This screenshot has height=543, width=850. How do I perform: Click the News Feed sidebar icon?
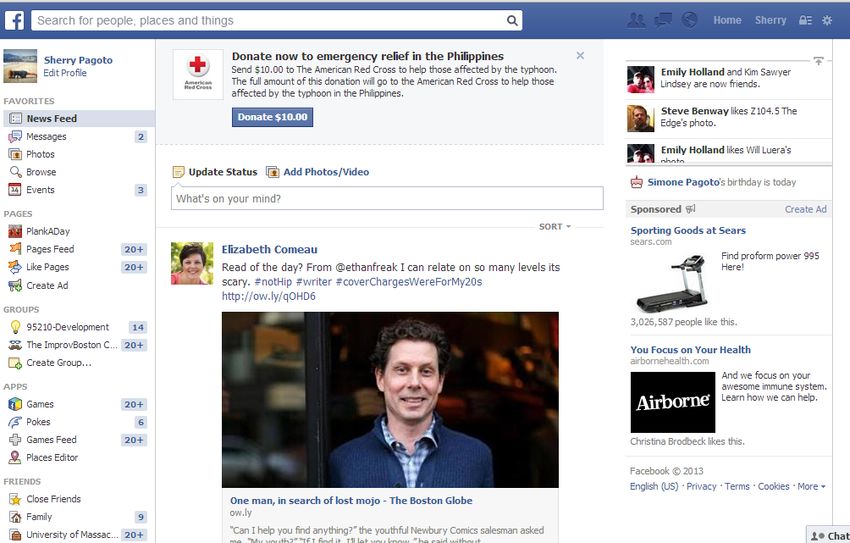pos(16,119)
